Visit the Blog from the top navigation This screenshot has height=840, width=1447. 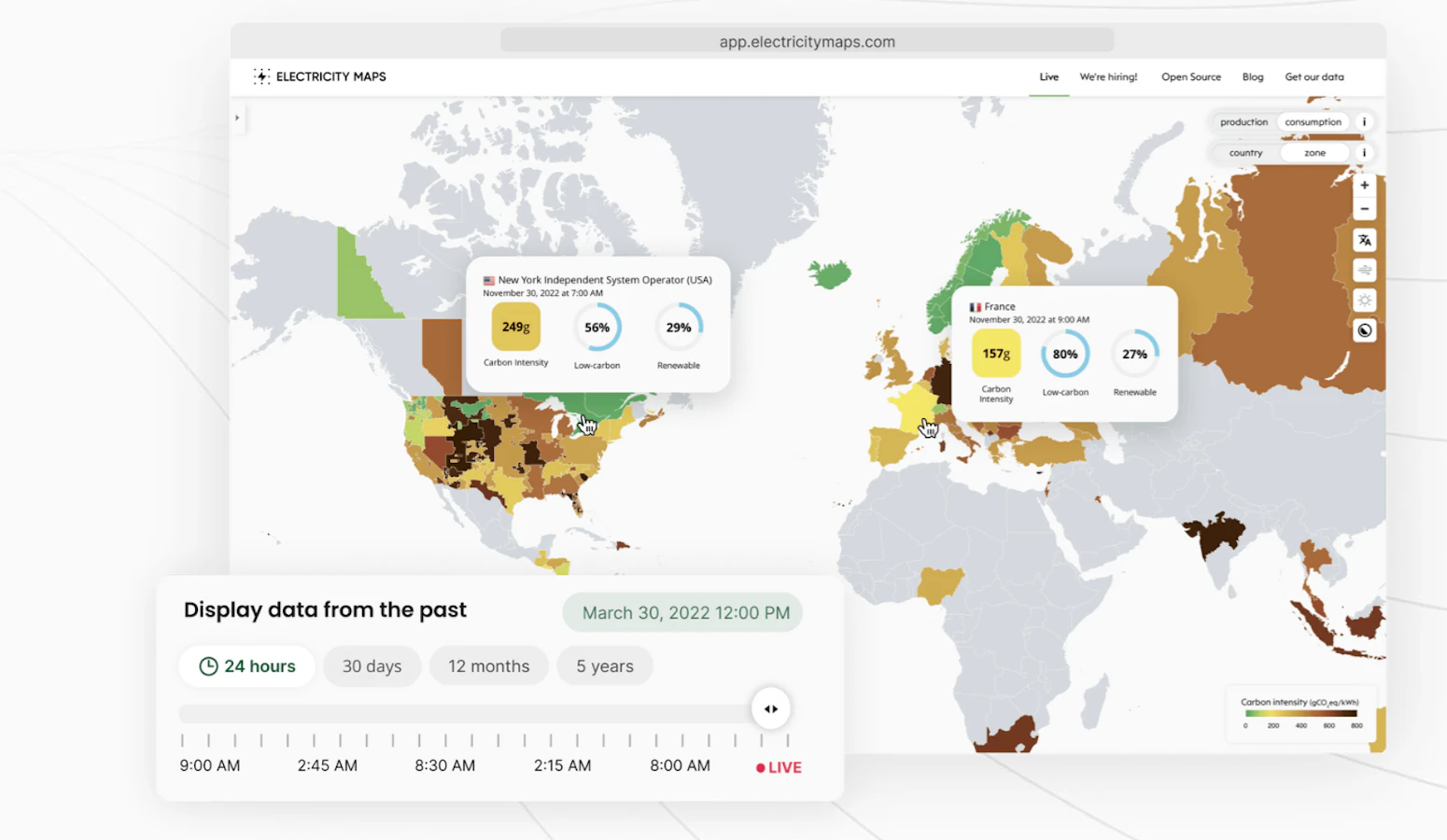coord(1253,77)
